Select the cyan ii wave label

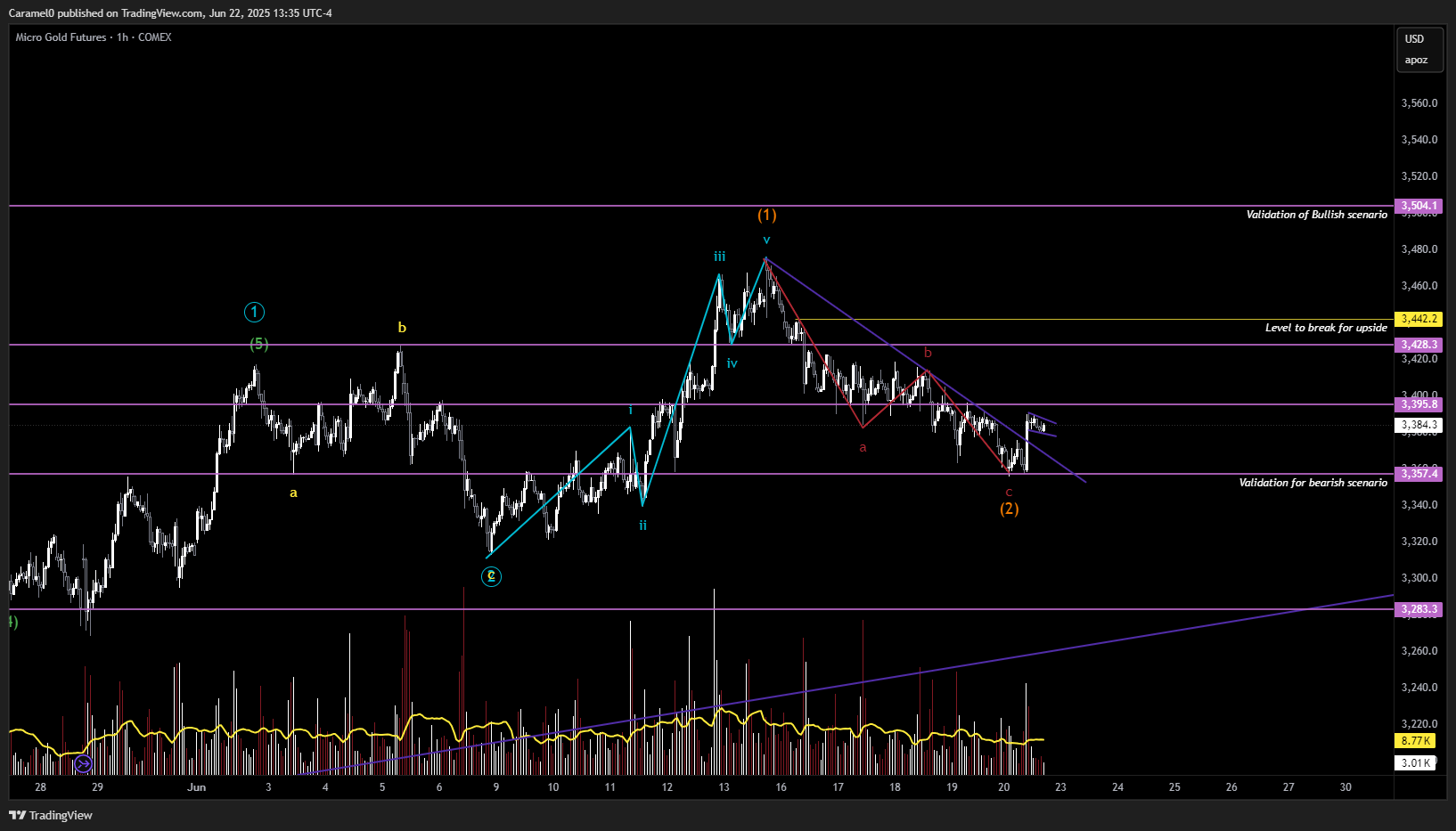pyautogui.click(x=642, y=525)
